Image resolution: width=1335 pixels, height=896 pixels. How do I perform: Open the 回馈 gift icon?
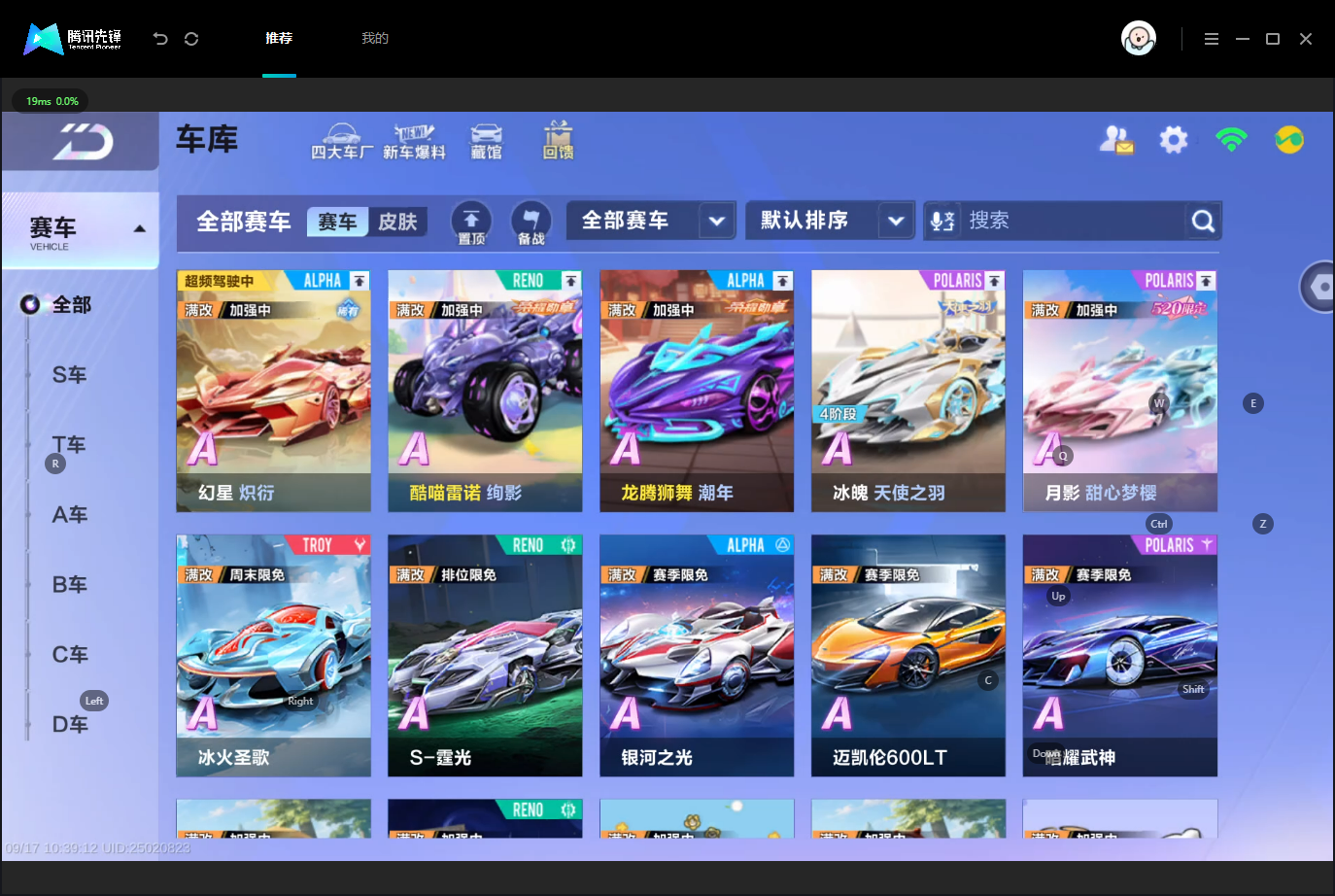click(x=558, y=142)
